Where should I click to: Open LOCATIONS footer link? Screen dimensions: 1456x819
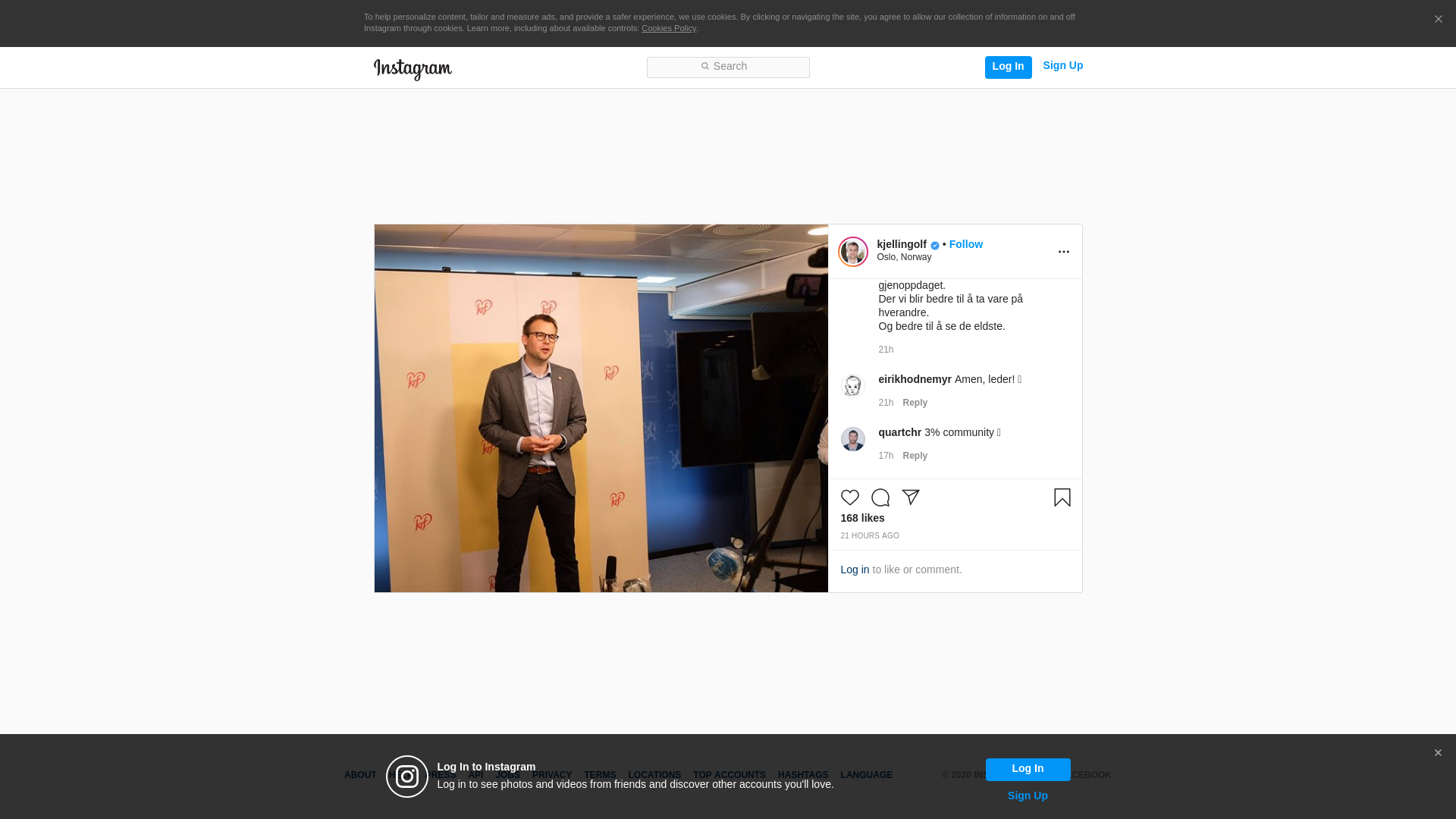[x=654, y=775]
